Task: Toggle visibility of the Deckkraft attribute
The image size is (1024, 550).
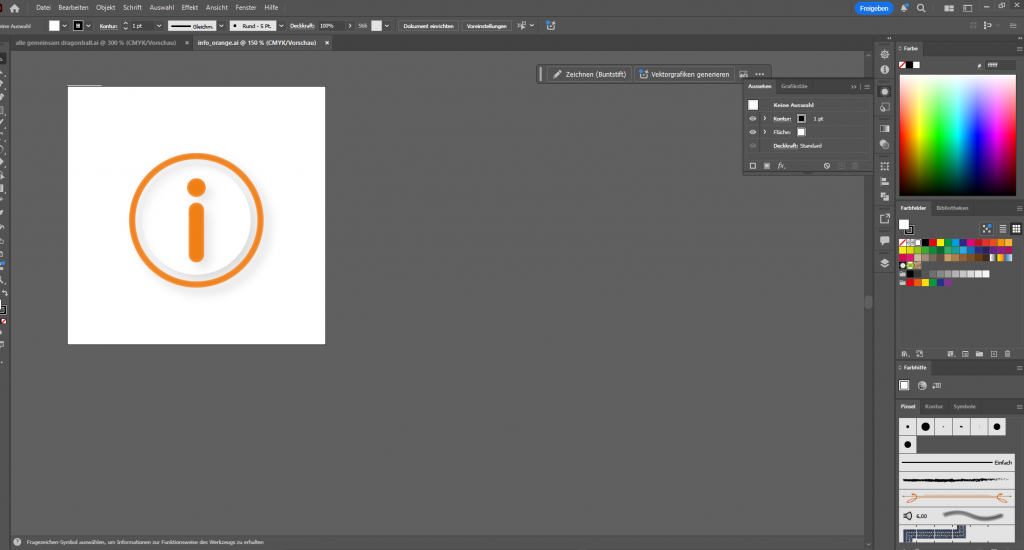Action: [753, 146]
